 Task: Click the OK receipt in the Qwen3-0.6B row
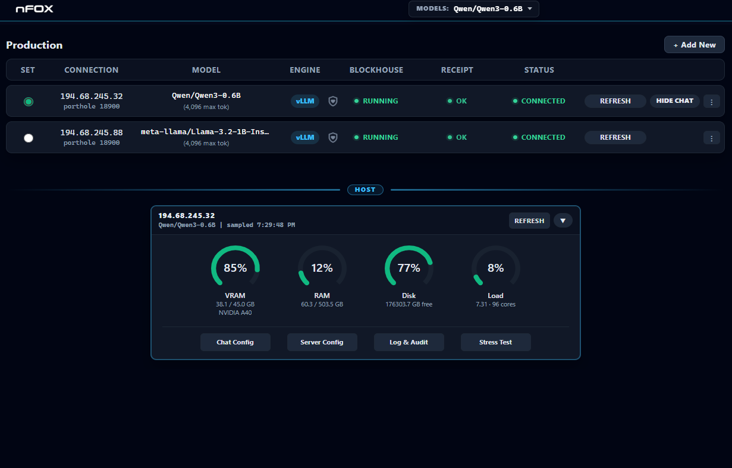pos(457,101)
